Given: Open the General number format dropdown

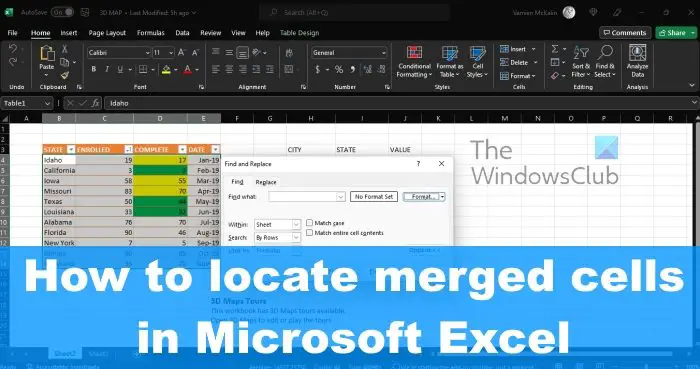Looking at the screenshot, I should pos(349,53).
